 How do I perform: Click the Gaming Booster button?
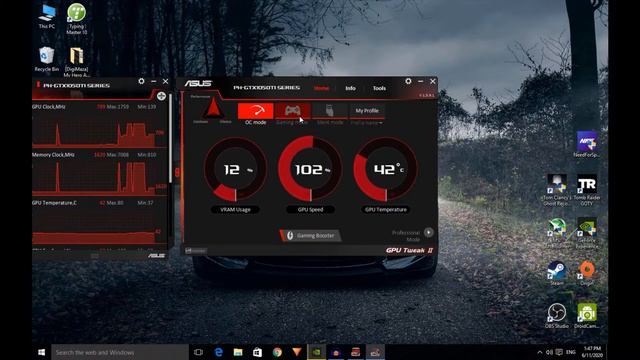311,236
